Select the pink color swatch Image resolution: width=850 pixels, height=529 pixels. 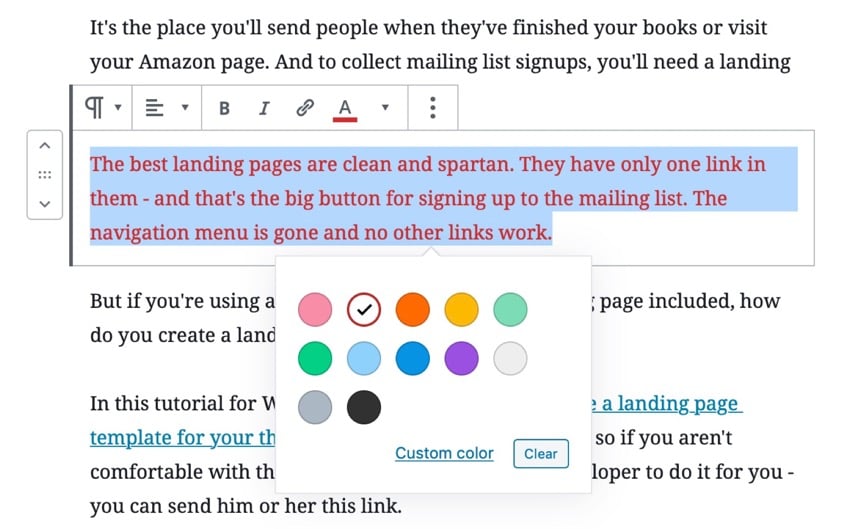pyautogui.click(x=315, y=309)
